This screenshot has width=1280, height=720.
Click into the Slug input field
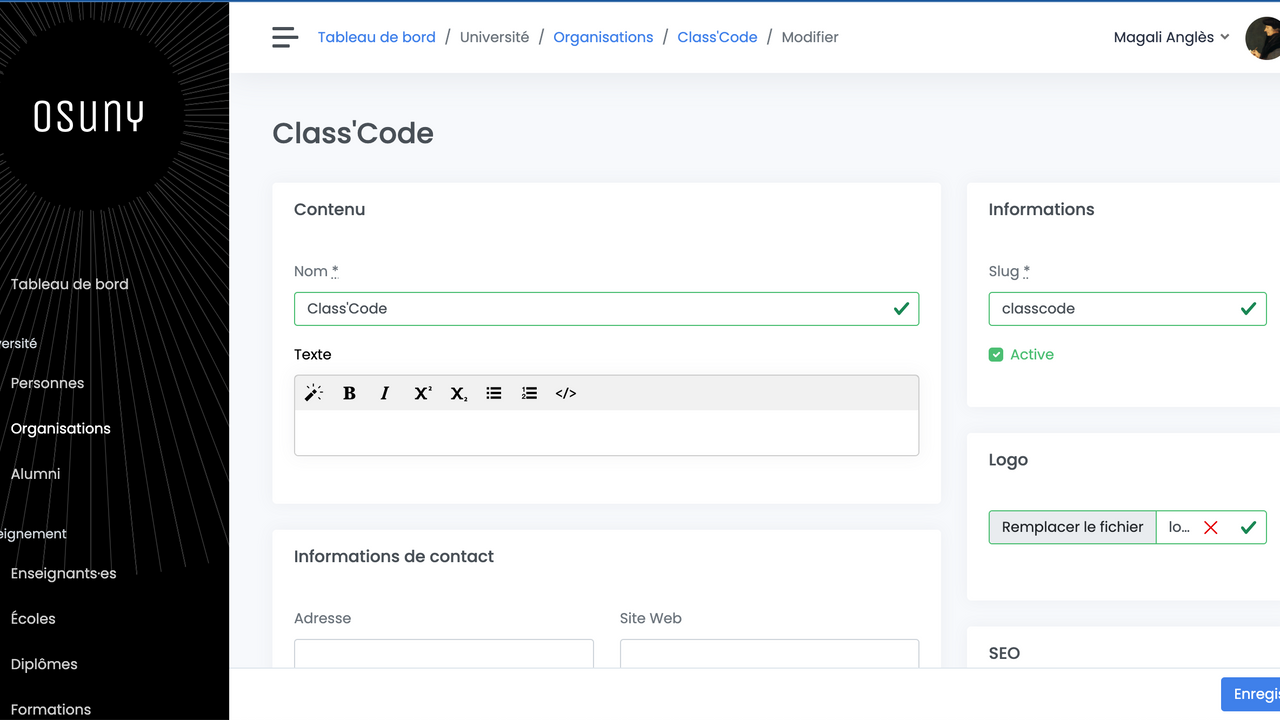coord(1110,309)
